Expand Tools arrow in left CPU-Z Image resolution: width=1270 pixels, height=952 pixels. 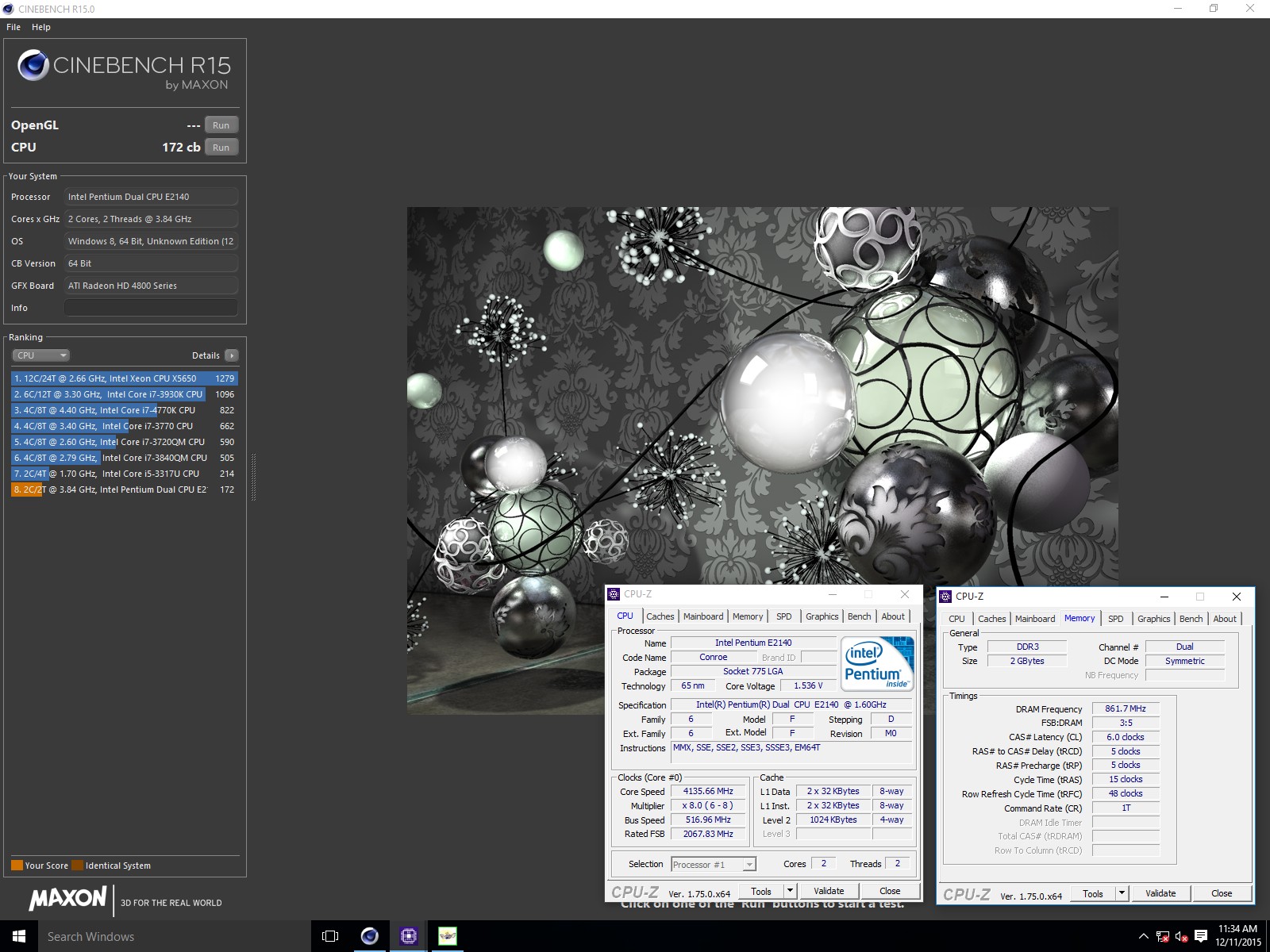[790, 892]
